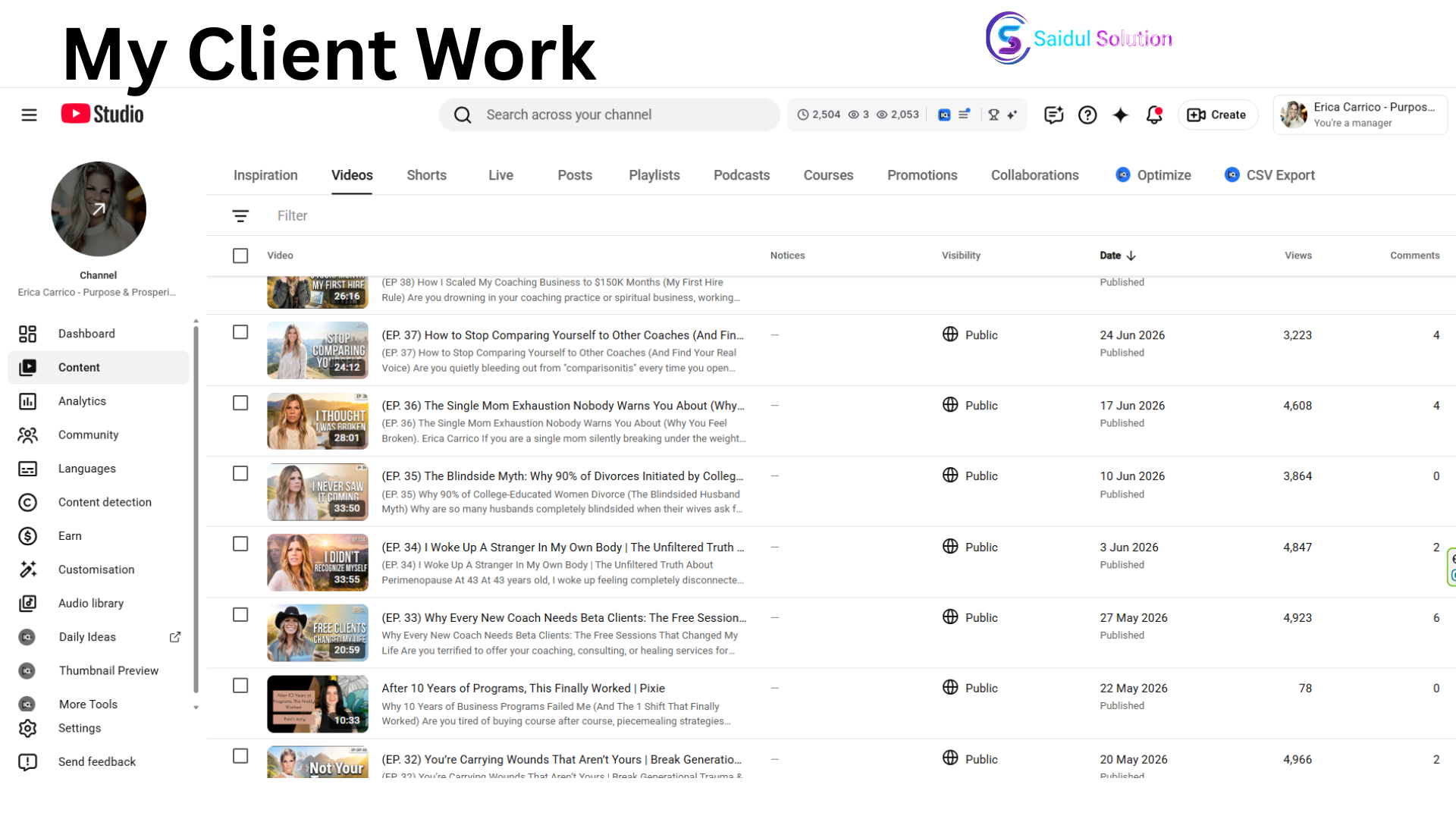This screenshot has height=819, width=1456.
Task: Switch to the Playlists tab
Action: point(654,175)
